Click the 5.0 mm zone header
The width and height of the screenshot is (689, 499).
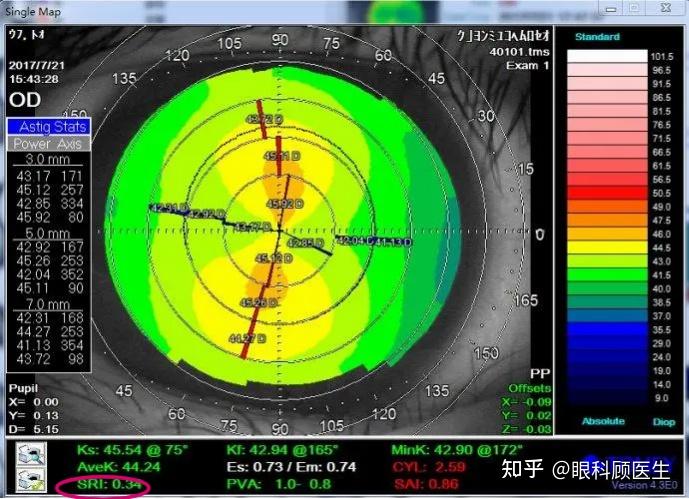[x=47, y=233]
